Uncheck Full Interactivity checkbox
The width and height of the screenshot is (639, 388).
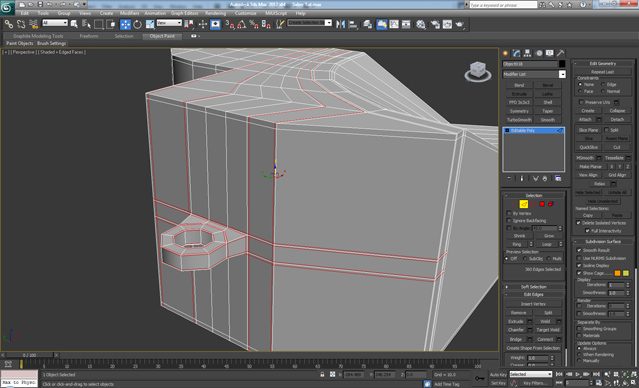click(587, 231)
